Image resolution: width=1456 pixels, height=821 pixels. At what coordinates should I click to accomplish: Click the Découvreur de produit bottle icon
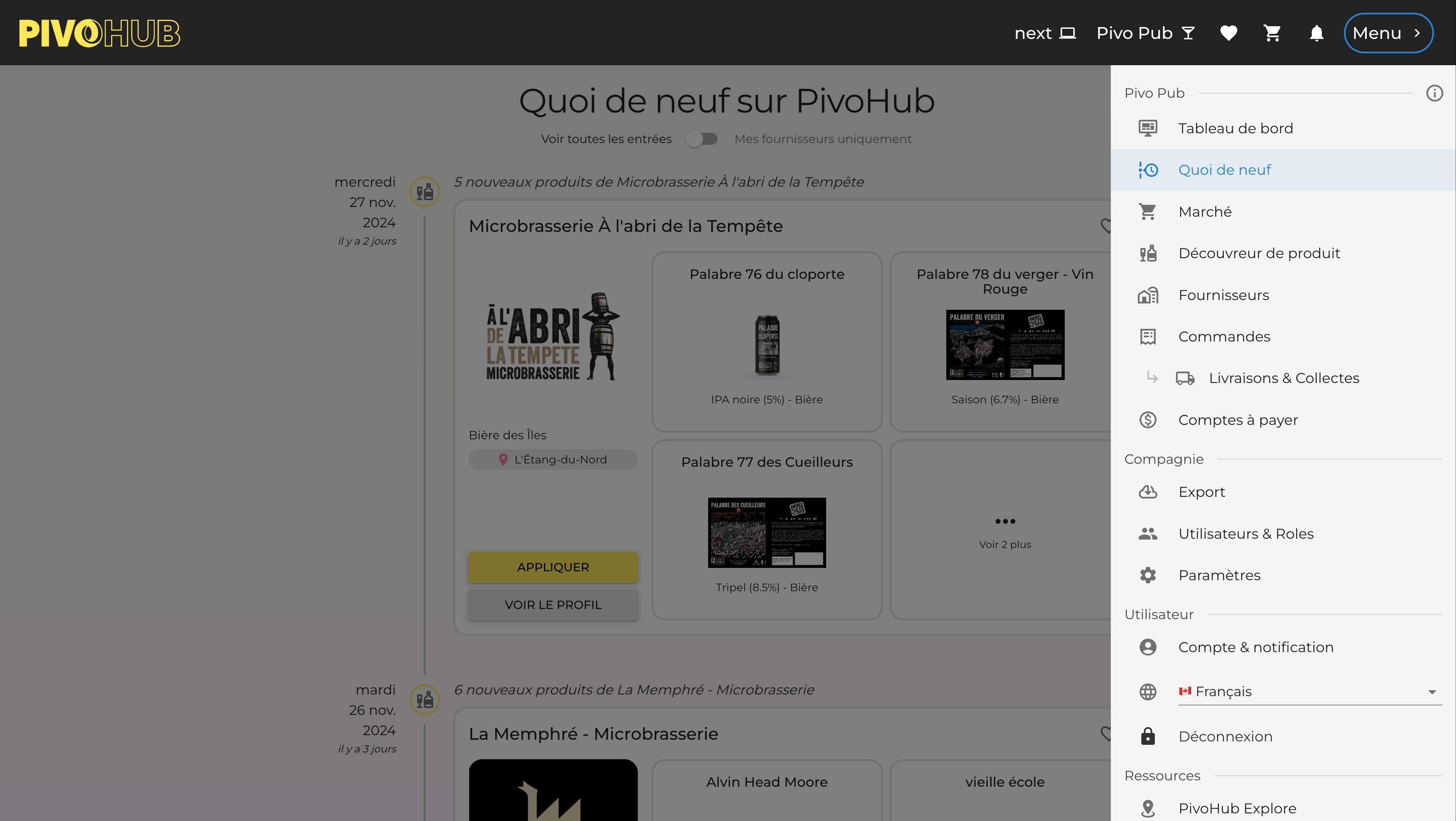tap(1147, 253)
